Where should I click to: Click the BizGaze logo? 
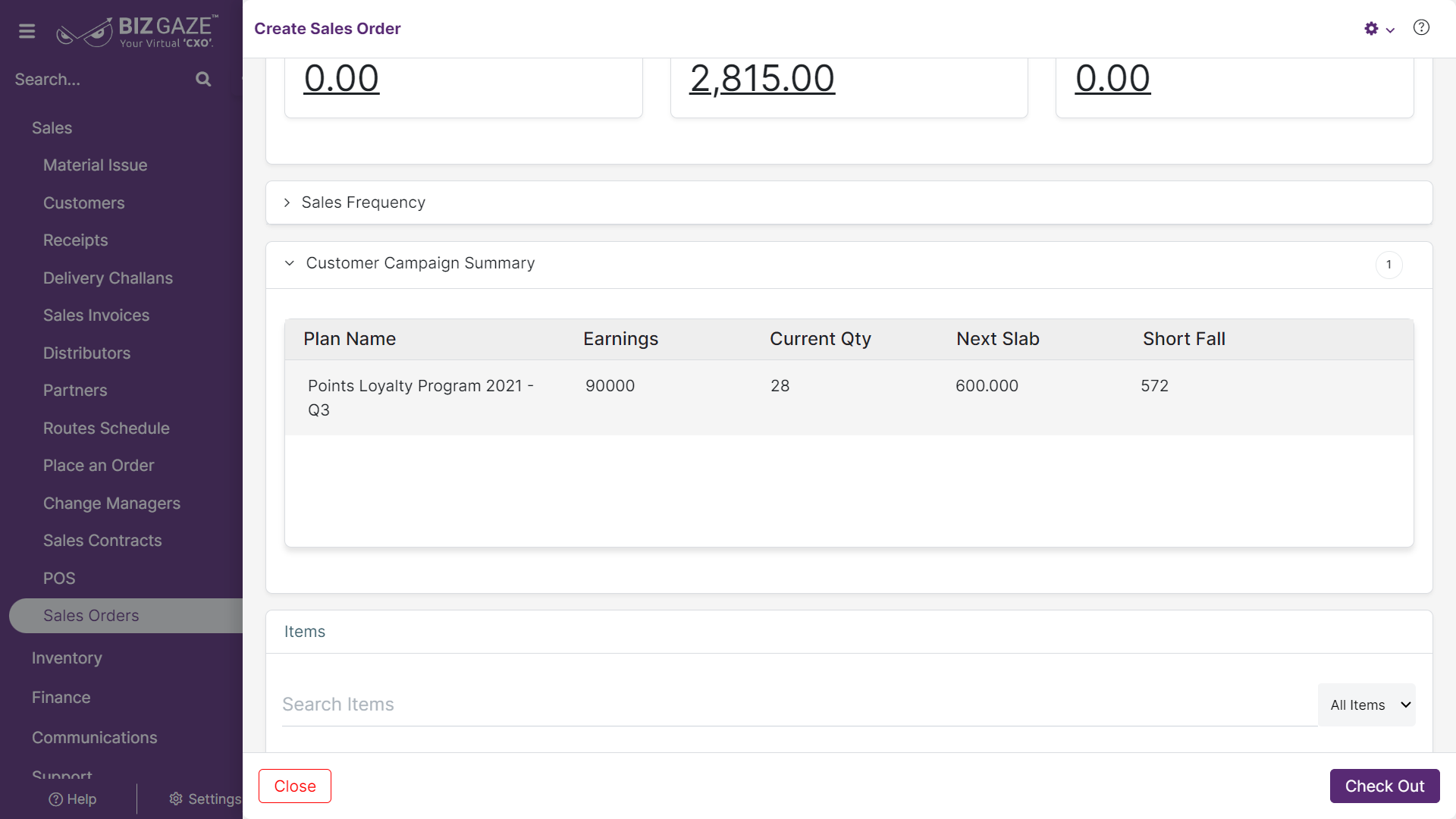[x=137, y=31]
